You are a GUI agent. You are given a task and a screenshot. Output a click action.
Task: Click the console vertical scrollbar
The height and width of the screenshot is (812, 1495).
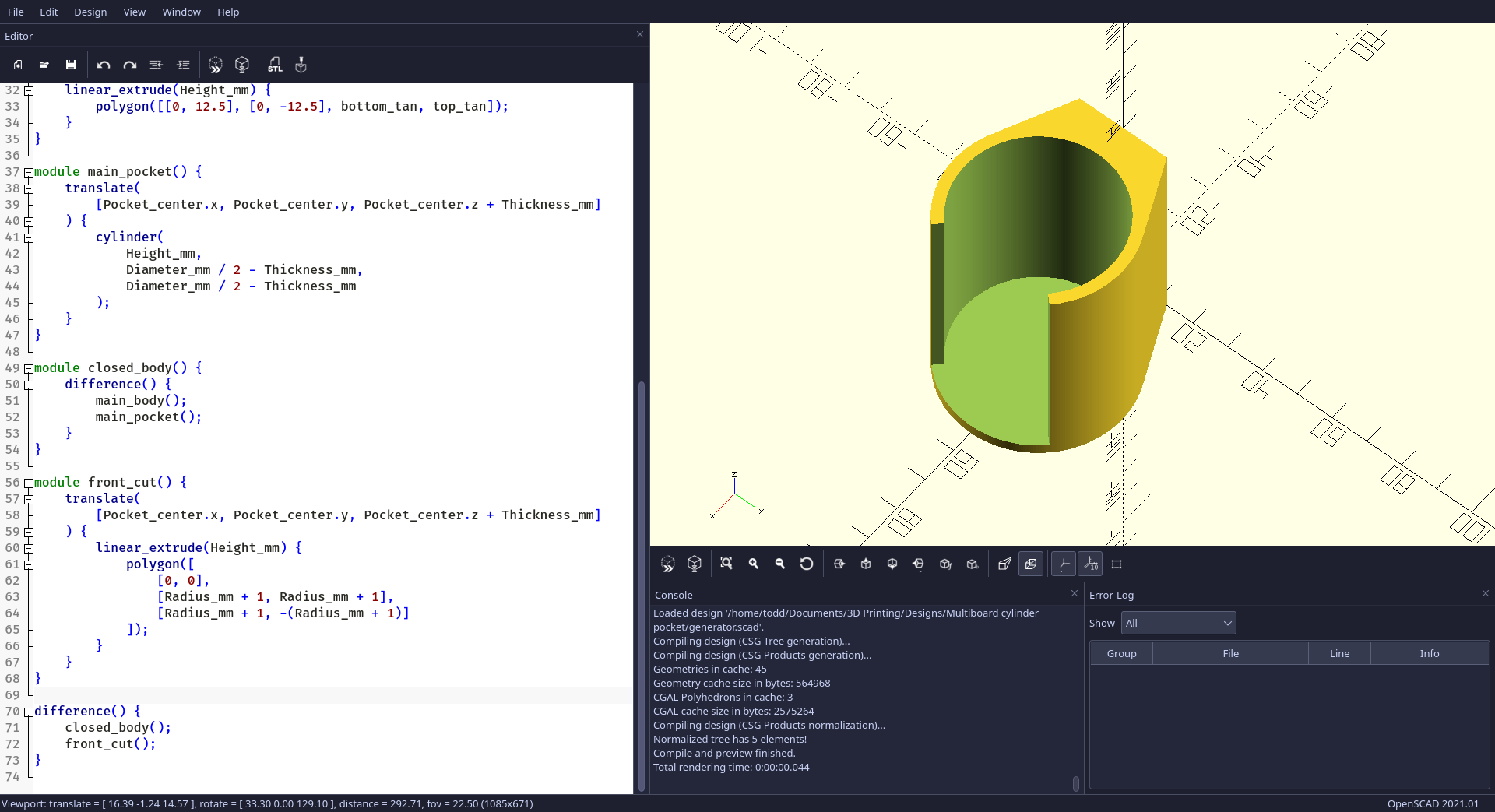coord(1076,783)
